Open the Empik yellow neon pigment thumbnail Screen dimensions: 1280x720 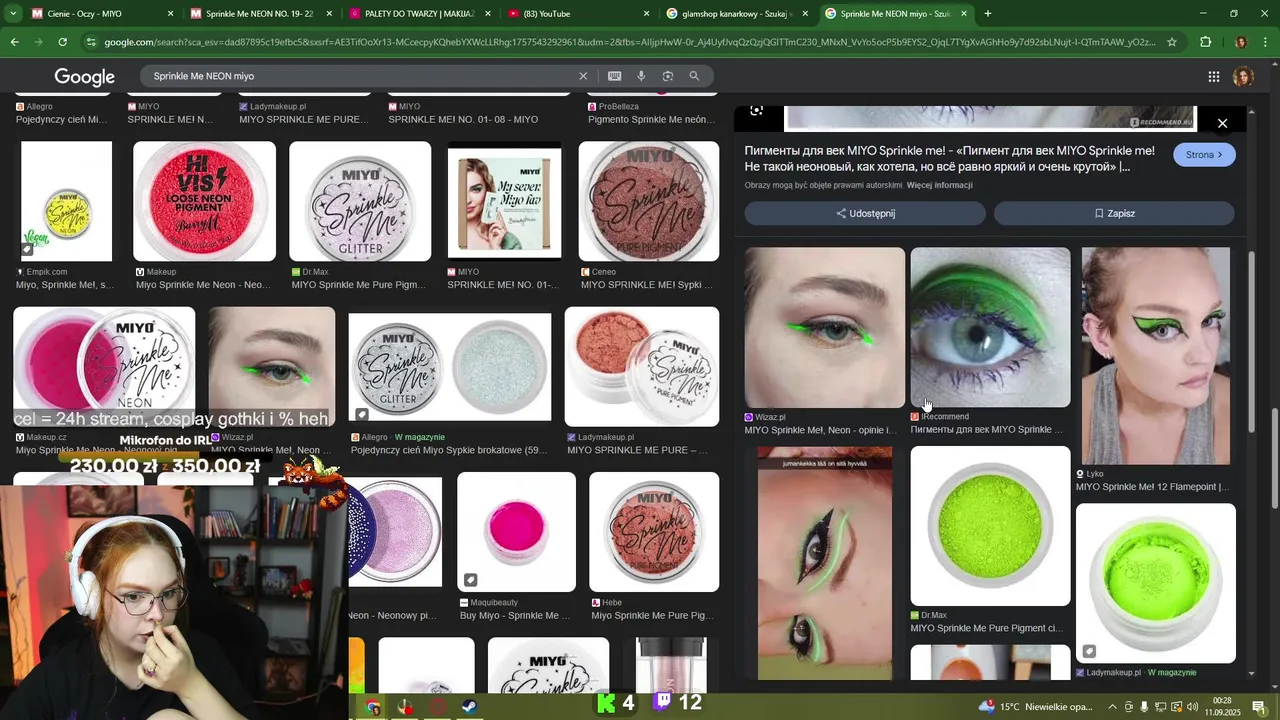tap(67, 201)
